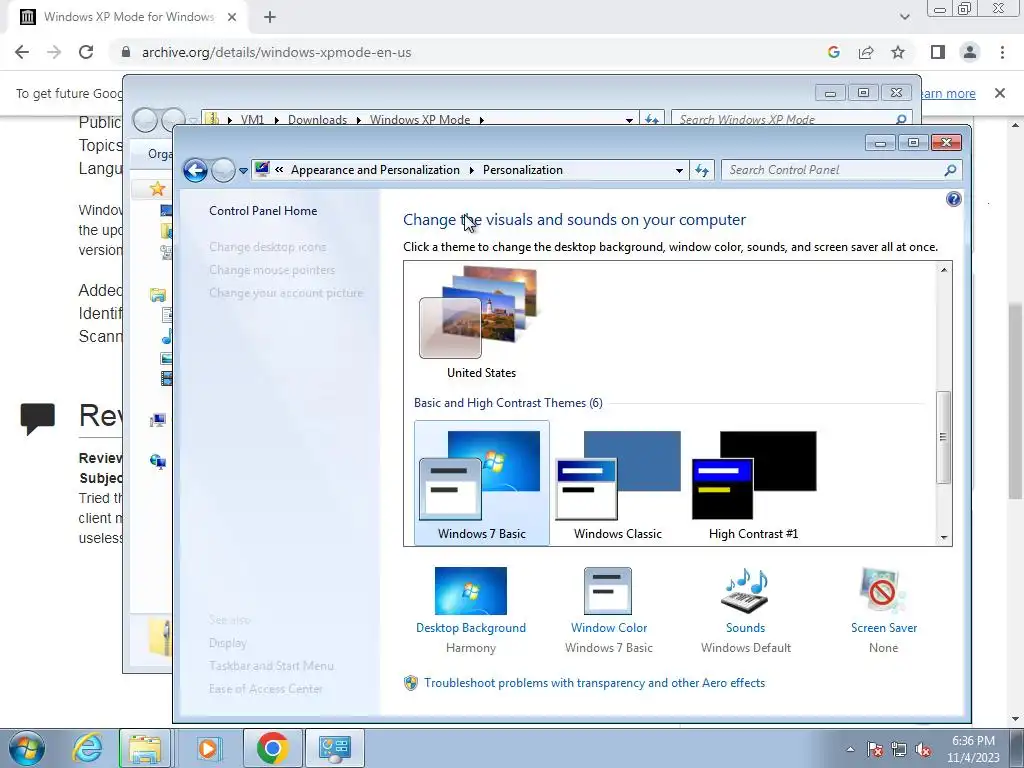Go back with the Control Panel back arrow
The image size is (1024, 768).
coord(195,170)
